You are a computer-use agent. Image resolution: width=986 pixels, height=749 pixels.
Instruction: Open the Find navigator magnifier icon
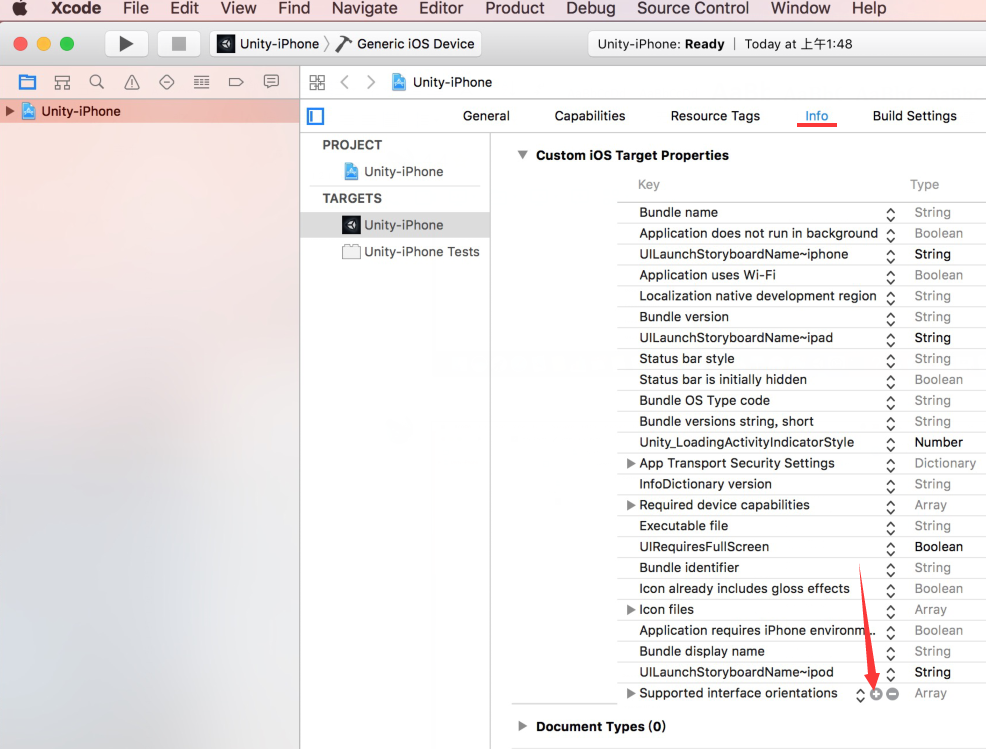97,82
